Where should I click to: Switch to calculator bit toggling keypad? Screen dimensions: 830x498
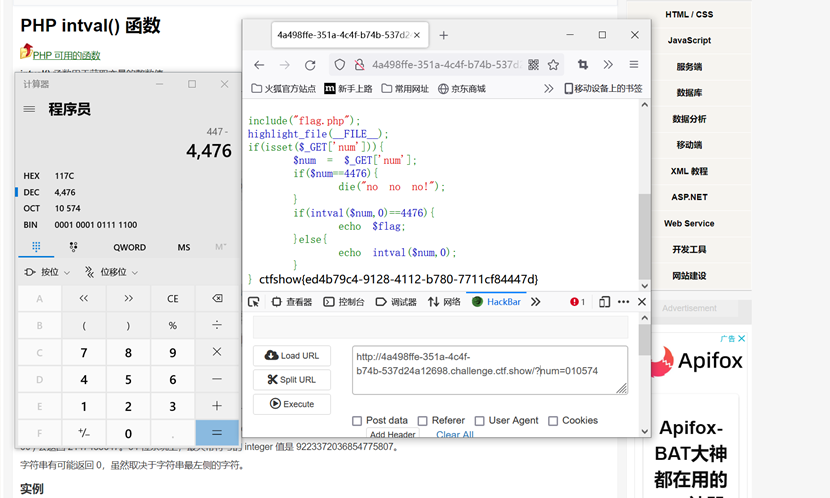[x=73, y=247]
